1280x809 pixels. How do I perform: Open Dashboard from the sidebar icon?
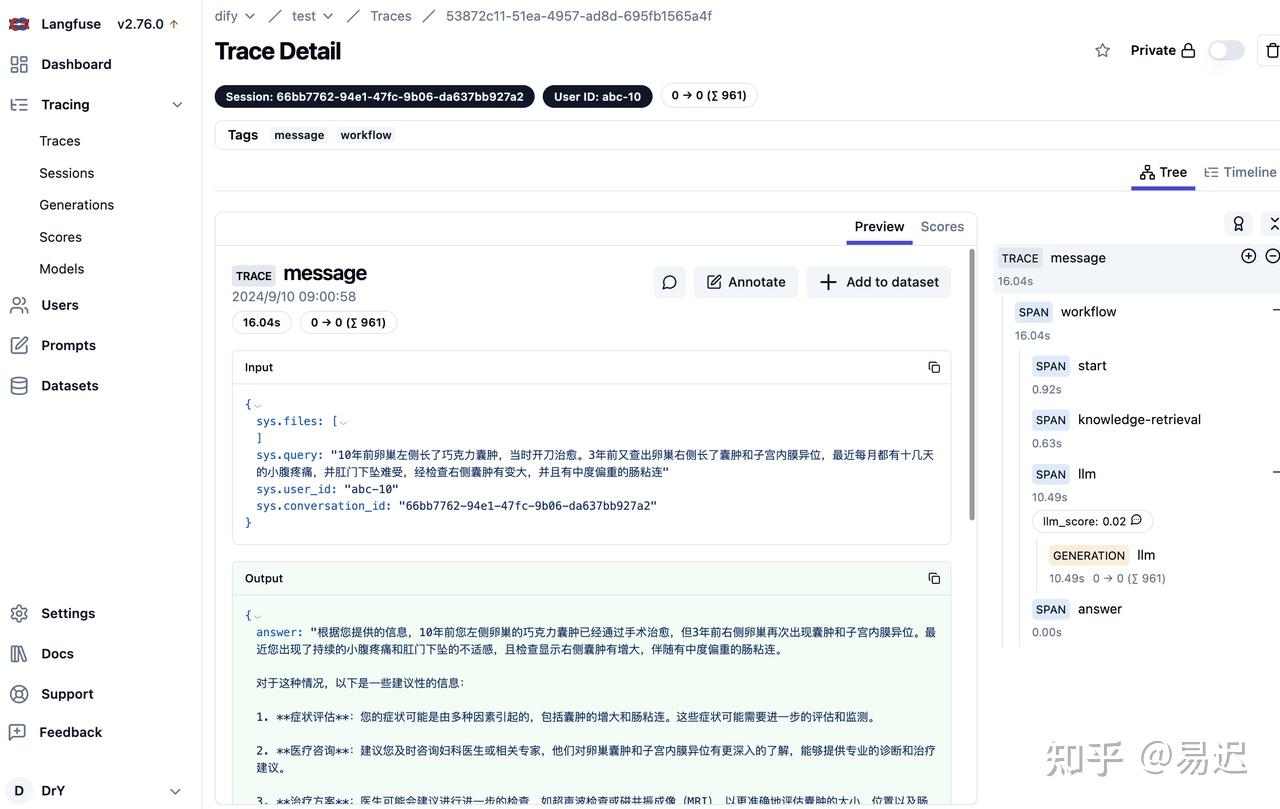click(19, 64)
